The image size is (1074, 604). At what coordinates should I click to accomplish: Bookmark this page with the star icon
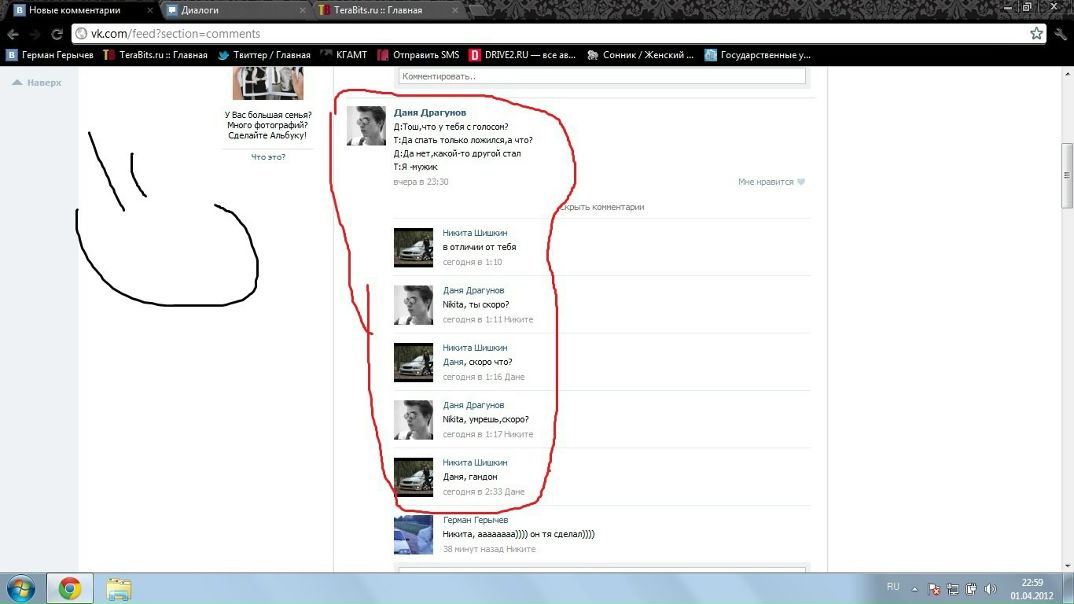pyautogui.click(x=1037, y=33)
